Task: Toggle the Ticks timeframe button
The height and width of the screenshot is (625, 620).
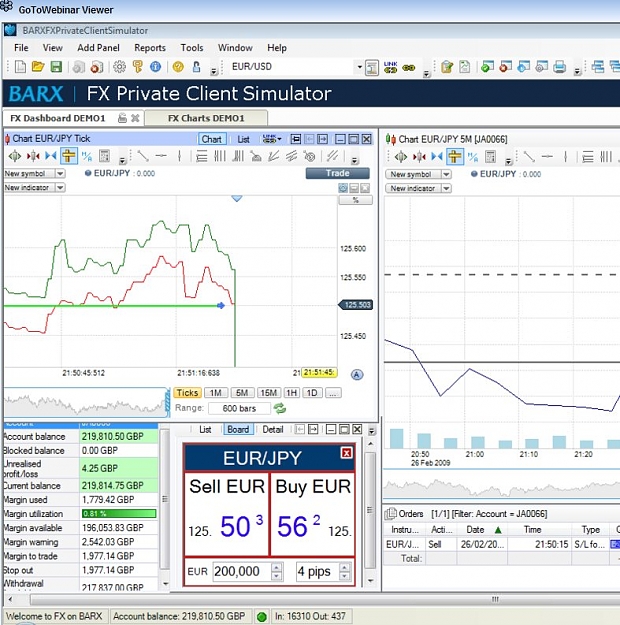Action: (x=187, y=393)
